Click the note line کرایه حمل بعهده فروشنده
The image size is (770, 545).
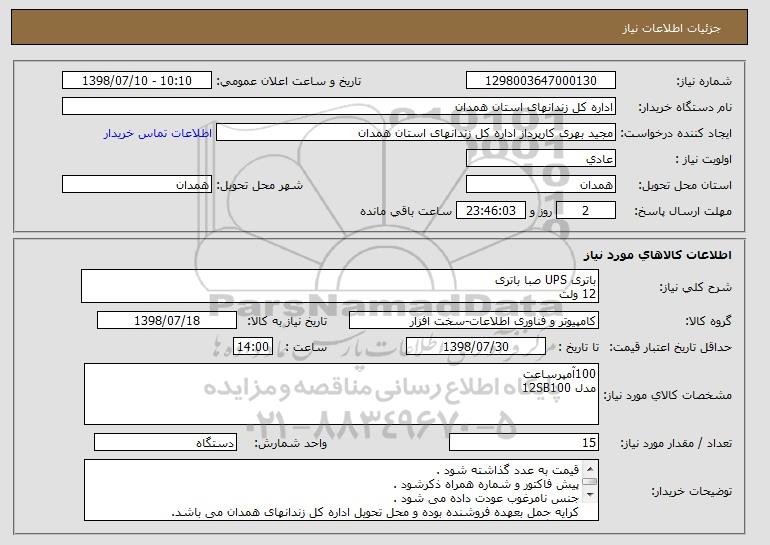(x=375, y=513)
